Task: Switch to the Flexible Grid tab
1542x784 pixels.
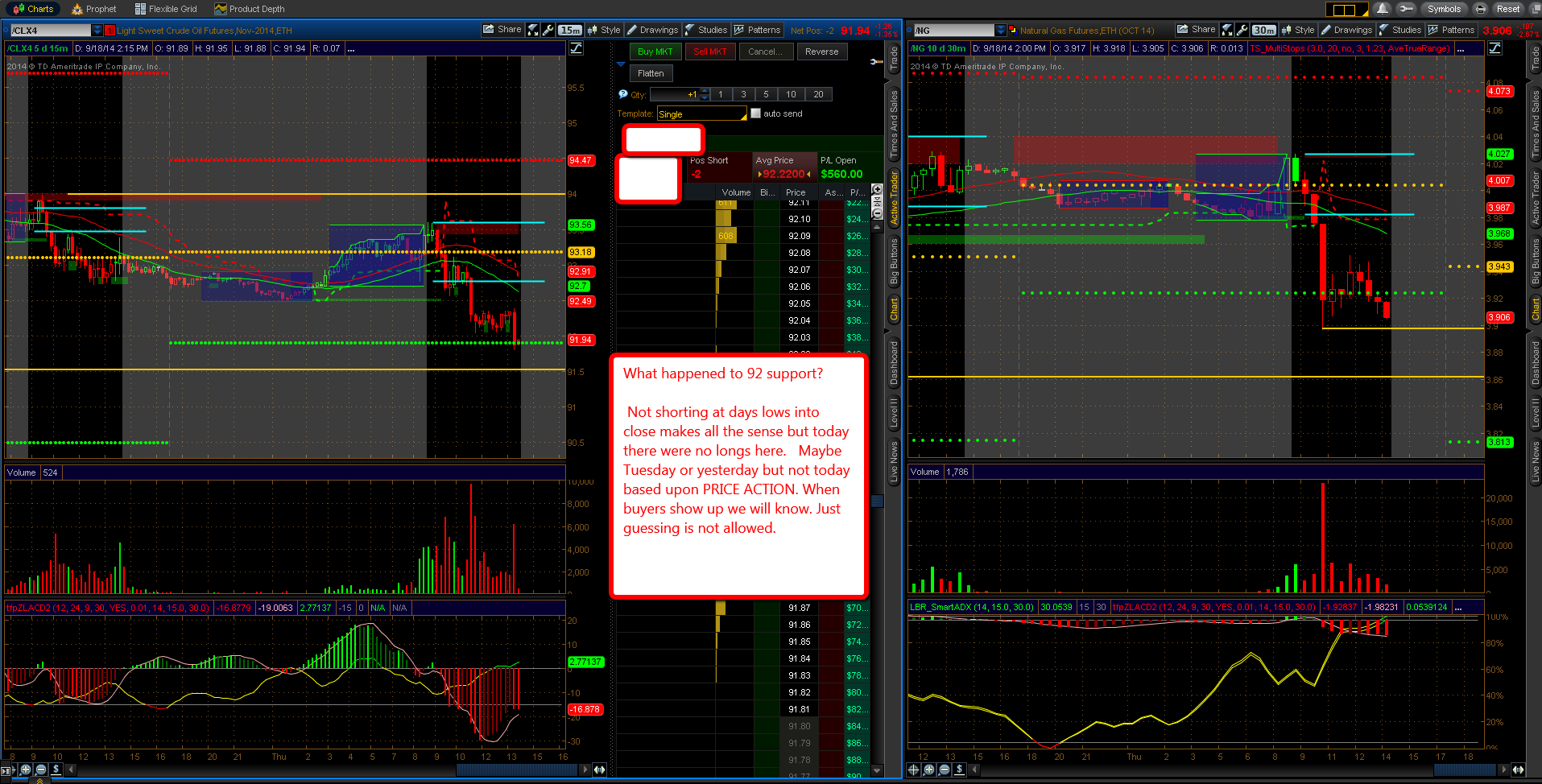Action: pyautogui.click(x=166, y=9)
